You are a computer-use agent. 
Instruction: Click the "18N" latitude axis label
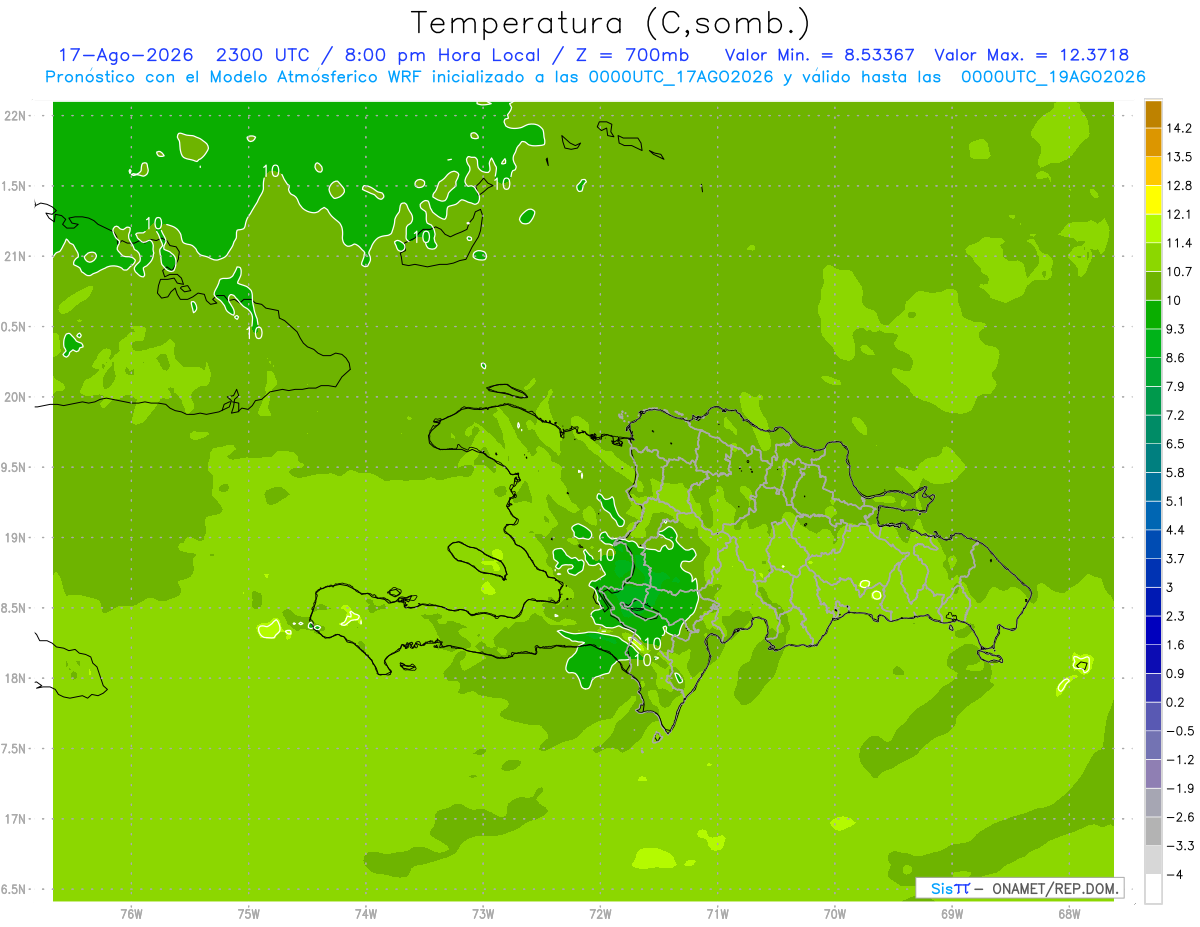pyautogui.click(x=16, y=679)
